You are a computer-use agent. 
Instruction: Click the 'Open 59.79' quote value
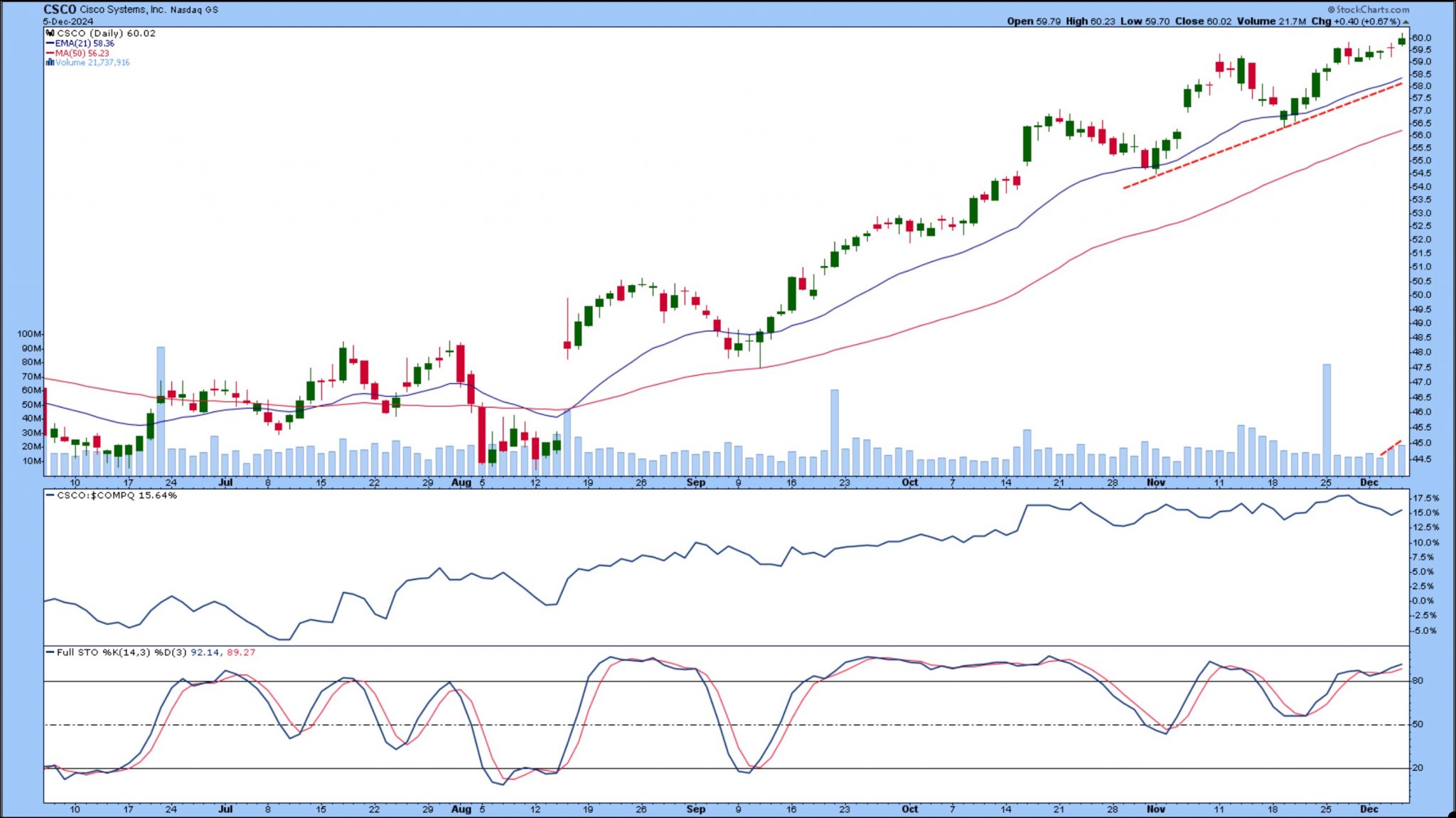pos(1033,21)
